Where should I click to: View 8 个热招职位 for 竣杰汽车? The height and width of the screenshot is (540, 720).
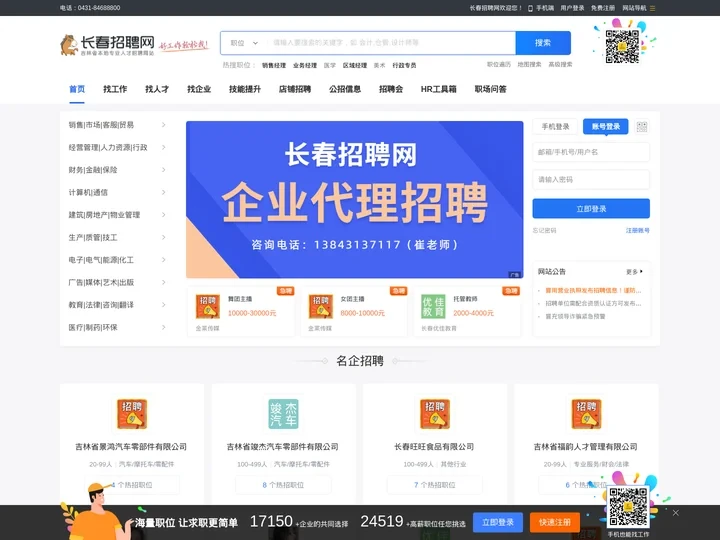click(283, 485)
